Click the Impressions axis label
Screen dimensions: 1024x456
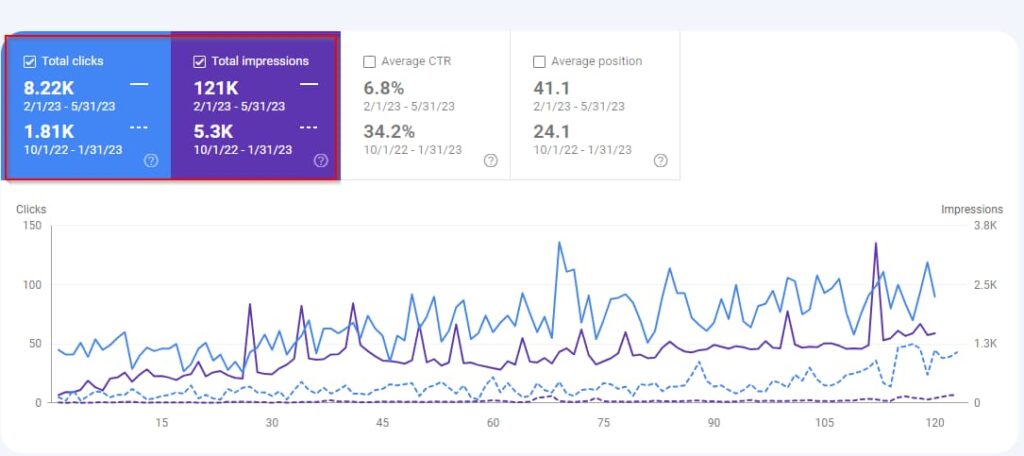point(971,210)
